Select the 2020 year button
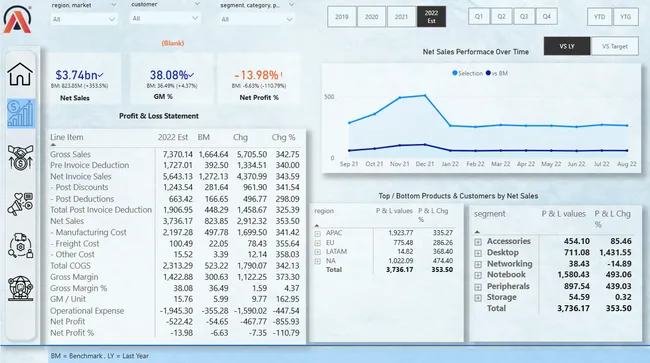 (371, 17)
